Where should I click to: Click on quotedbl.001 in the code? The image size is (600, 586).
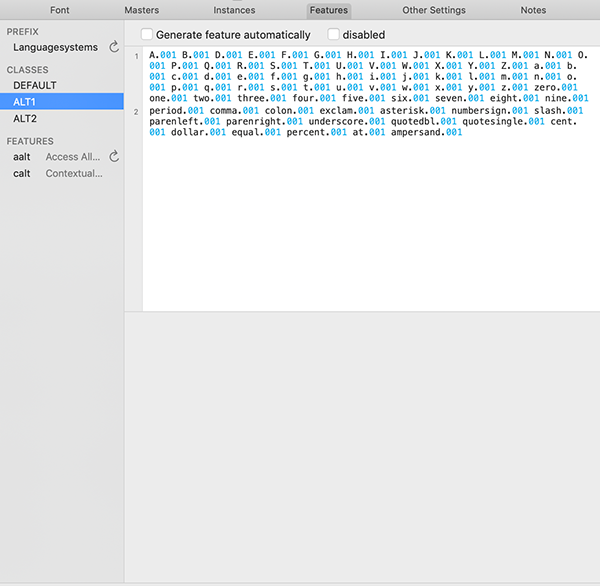(x=424, y=121)
